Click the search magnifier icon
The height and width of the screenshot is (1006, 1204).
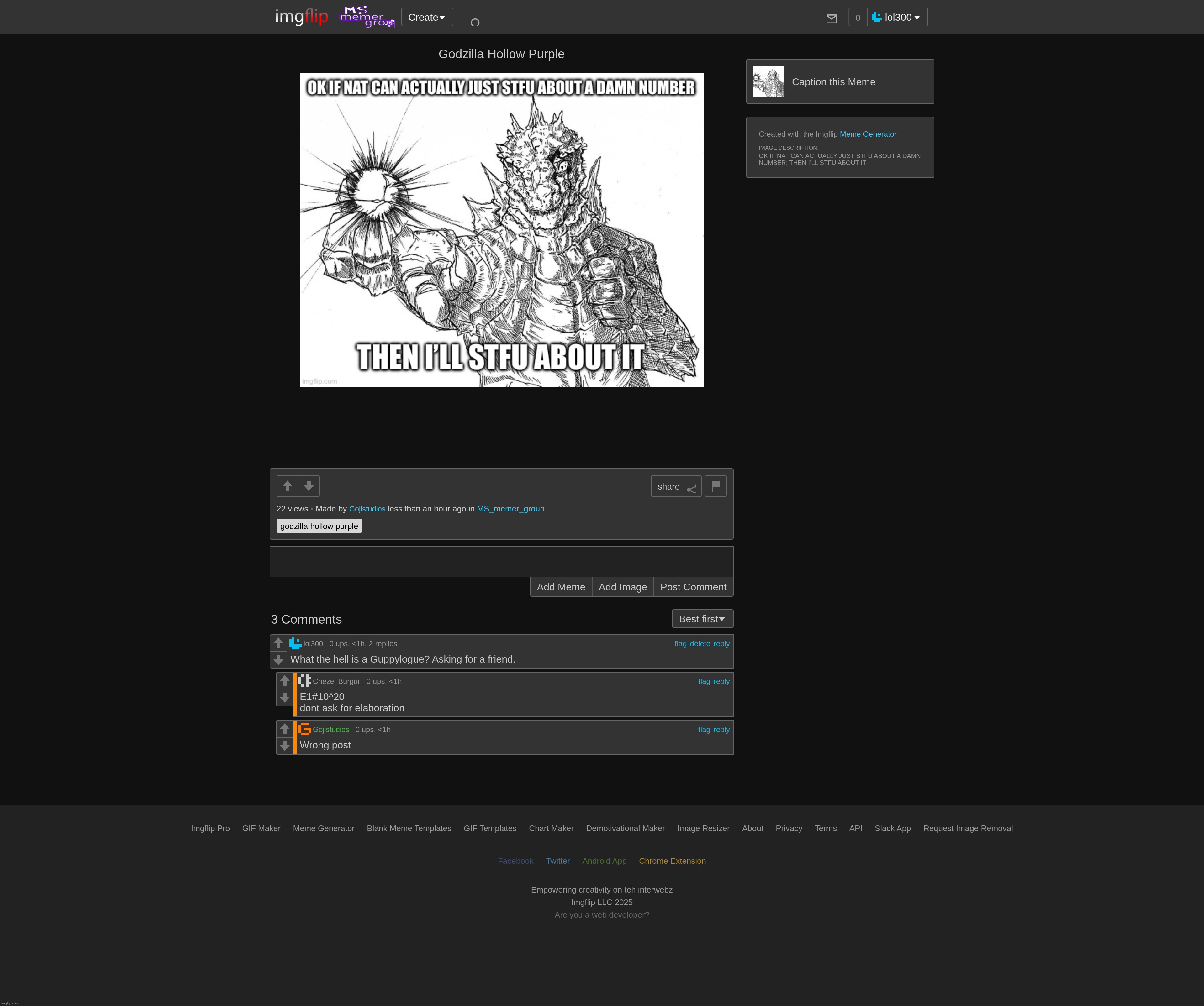[475, 22]
